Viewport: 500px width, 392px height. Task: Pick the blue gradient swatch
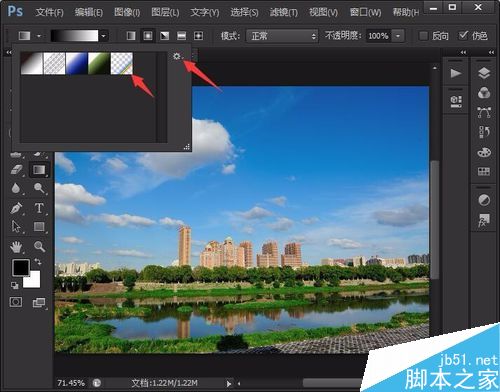coord(77,63)
